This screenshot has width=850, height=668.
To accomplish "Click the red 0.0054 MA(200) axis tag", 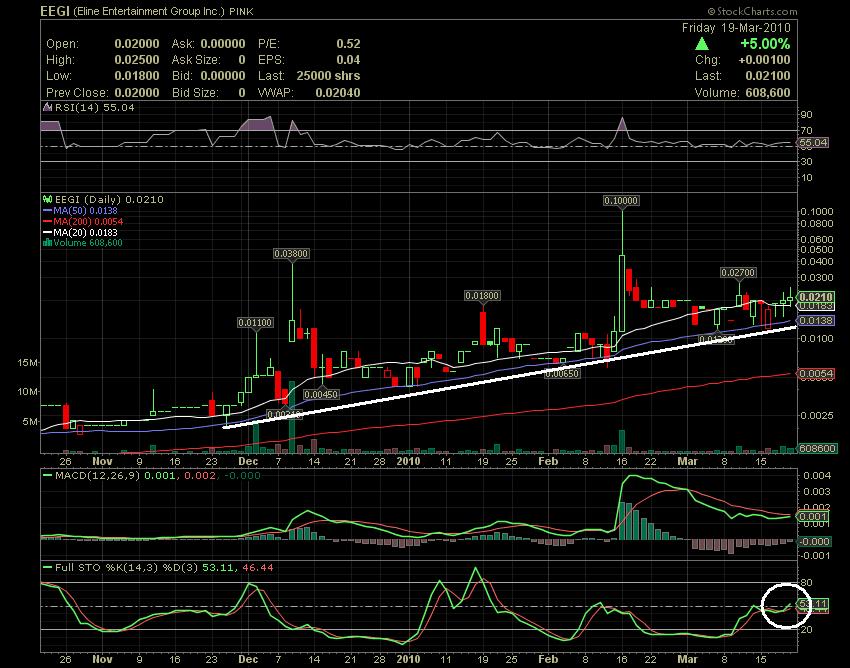I will [816, 374].
